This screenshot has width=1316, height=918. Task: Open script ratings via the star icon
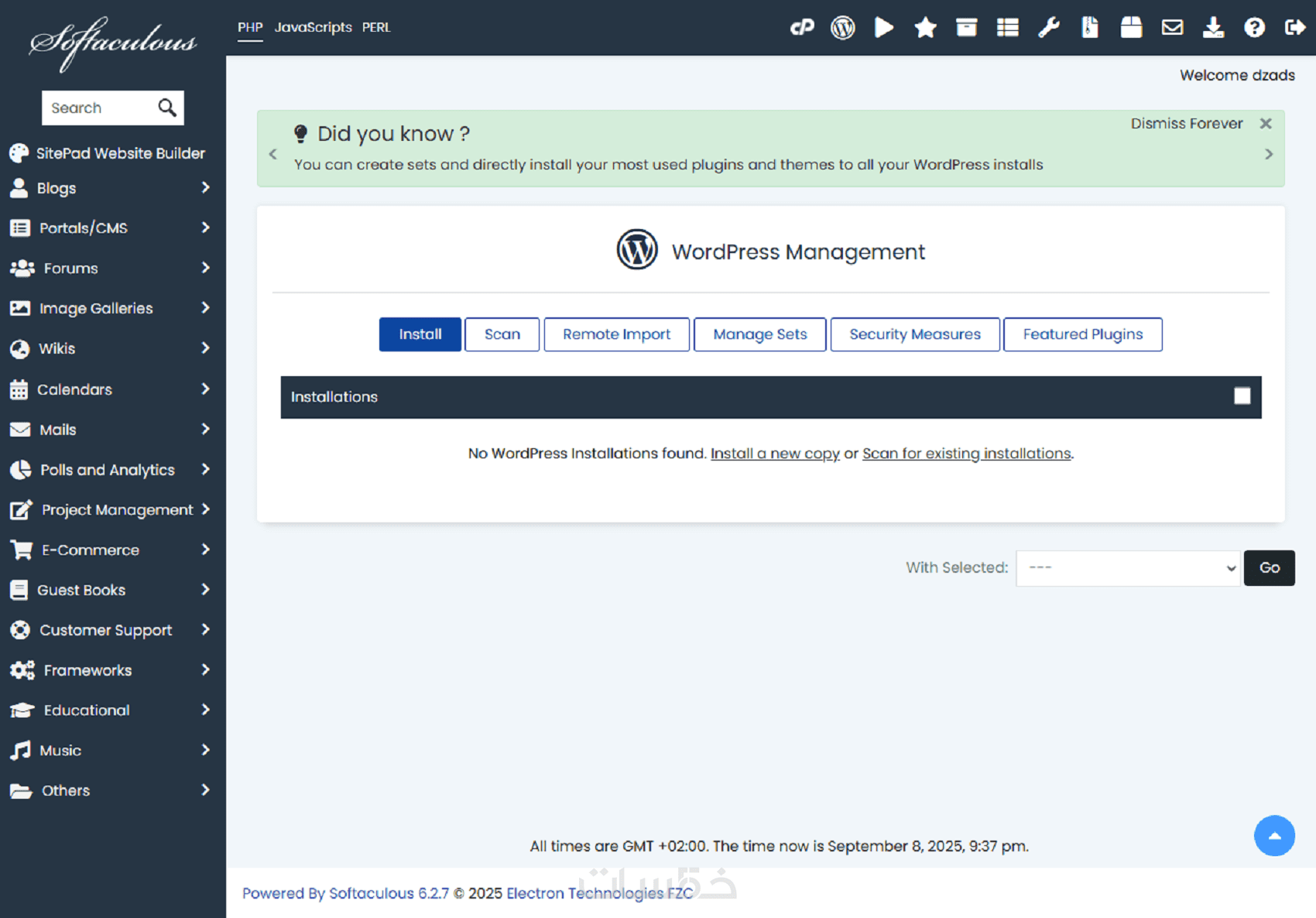925,28
